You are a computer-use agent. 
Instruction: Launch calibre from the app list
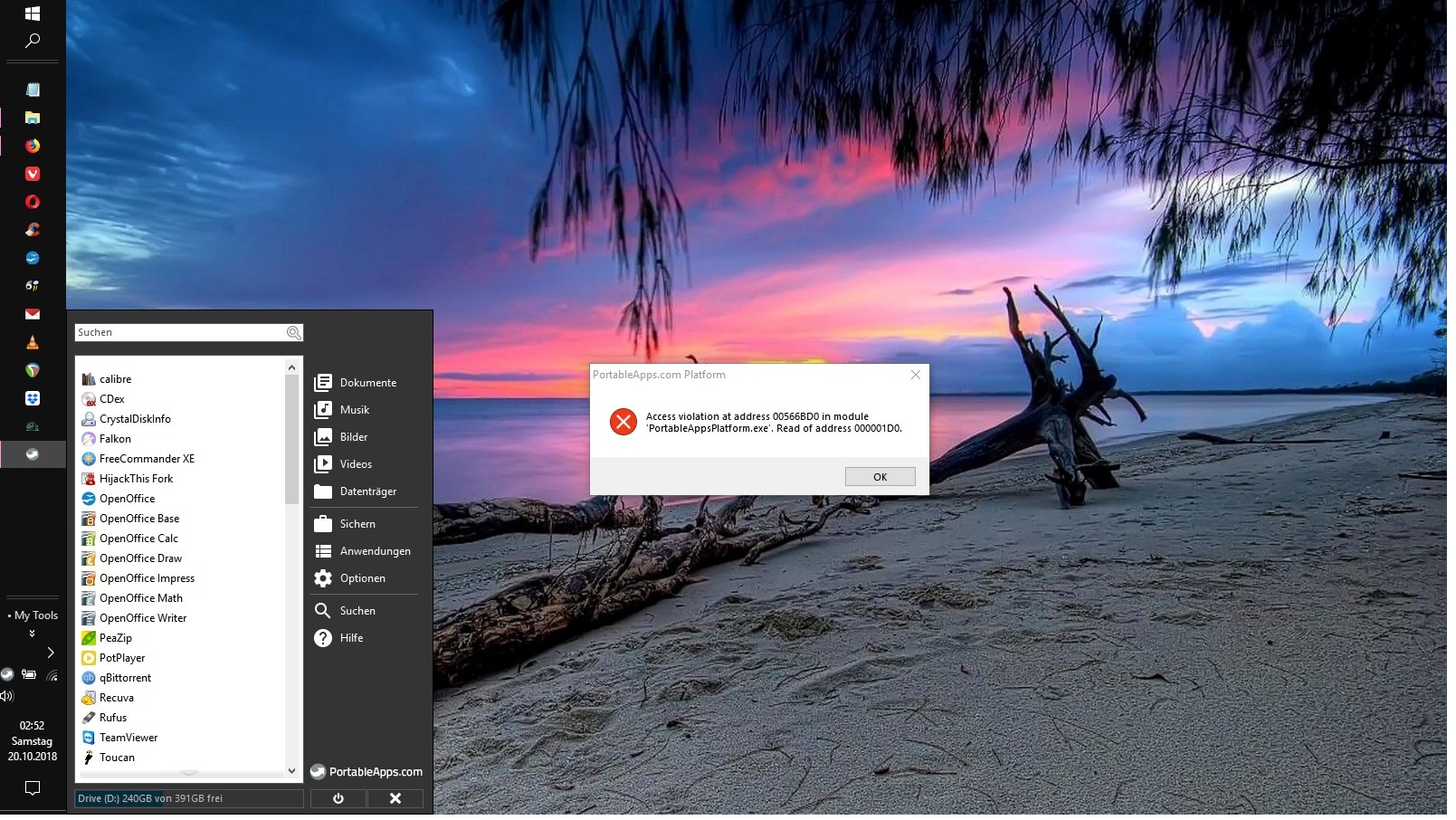[115, 379]
